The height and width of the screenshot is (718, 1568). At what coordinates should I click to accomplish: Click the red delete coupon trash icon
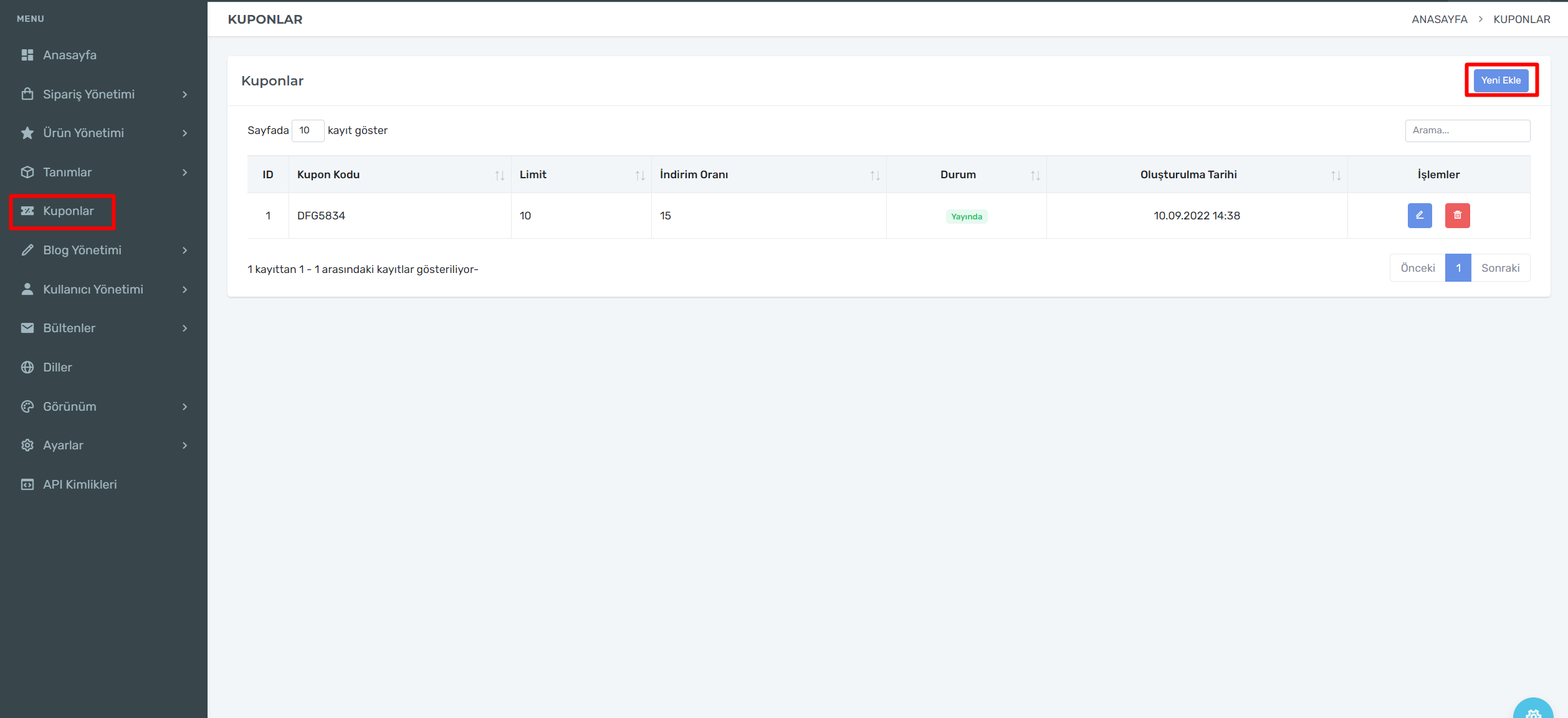pyautogui.click(x=1457, y=216)
